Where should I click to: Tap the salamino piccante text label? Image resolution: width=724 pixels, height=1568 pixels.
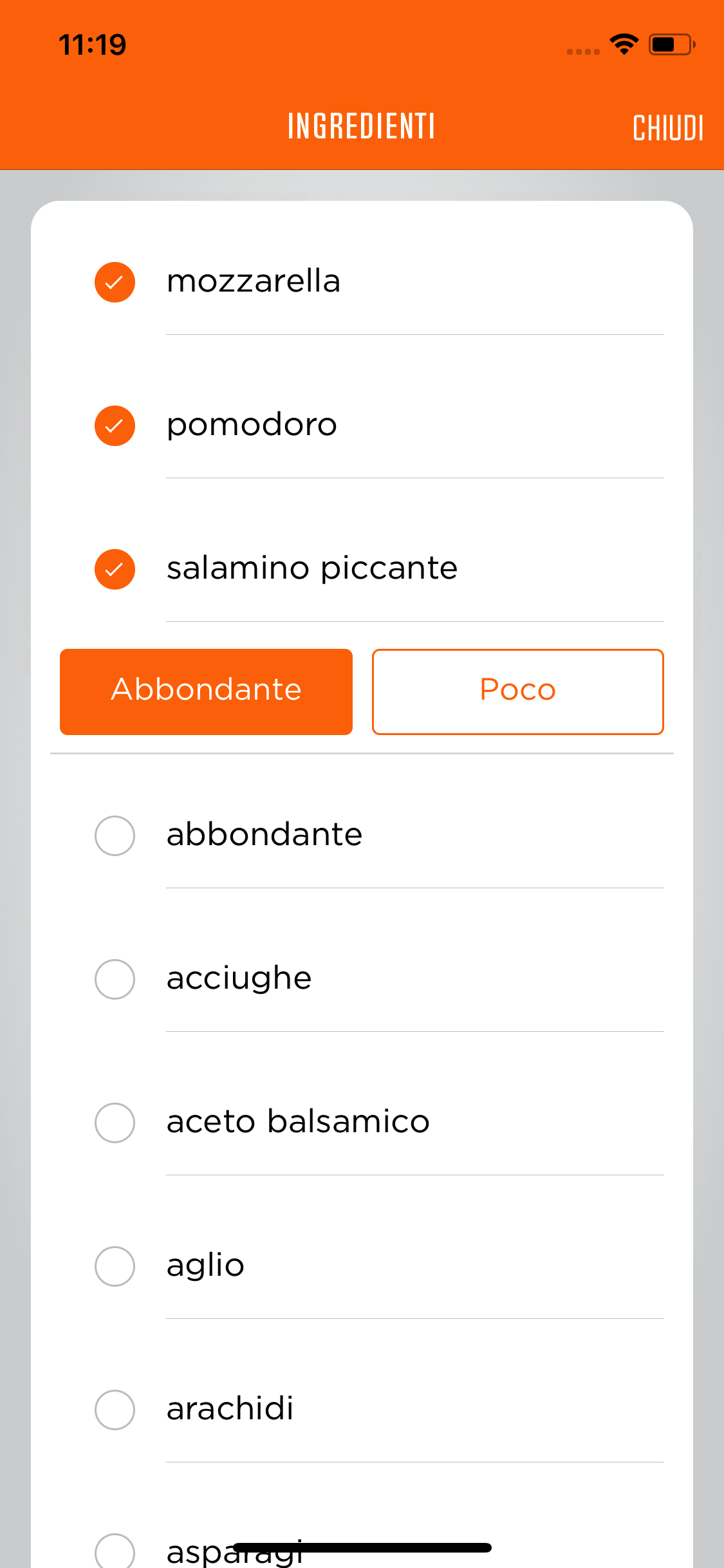(312, 568)
